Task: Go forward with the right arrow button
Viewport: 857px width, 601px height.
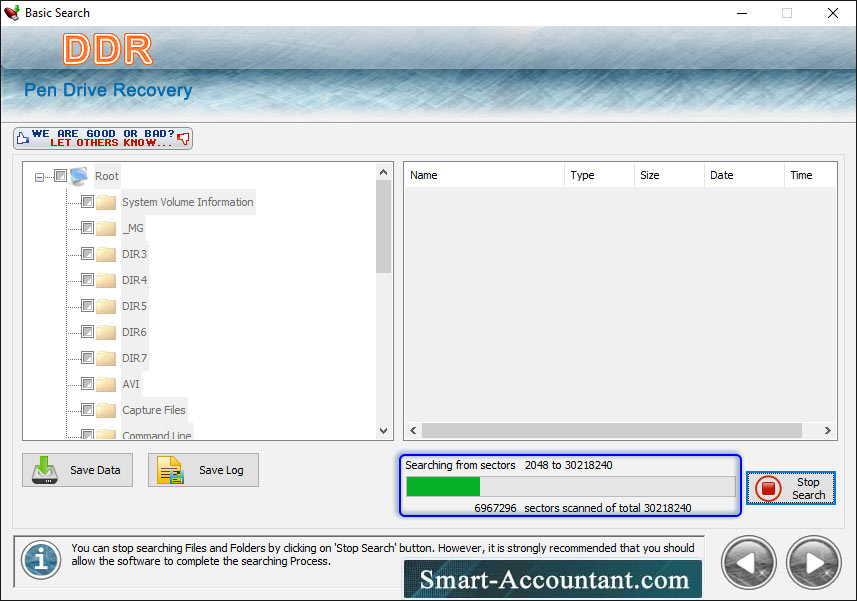Action: pyautogui.click(x=814, y=563)
